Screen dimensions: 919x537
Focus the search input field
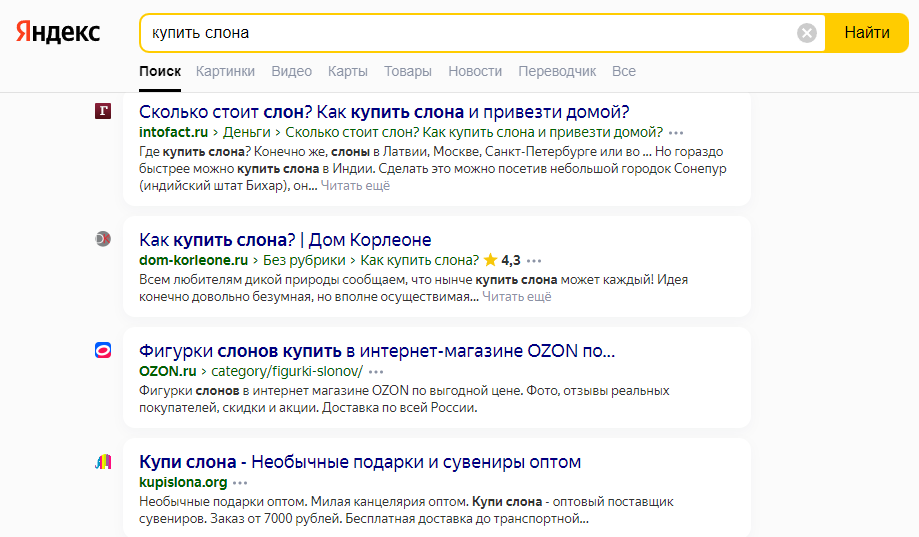coord(469,33)
